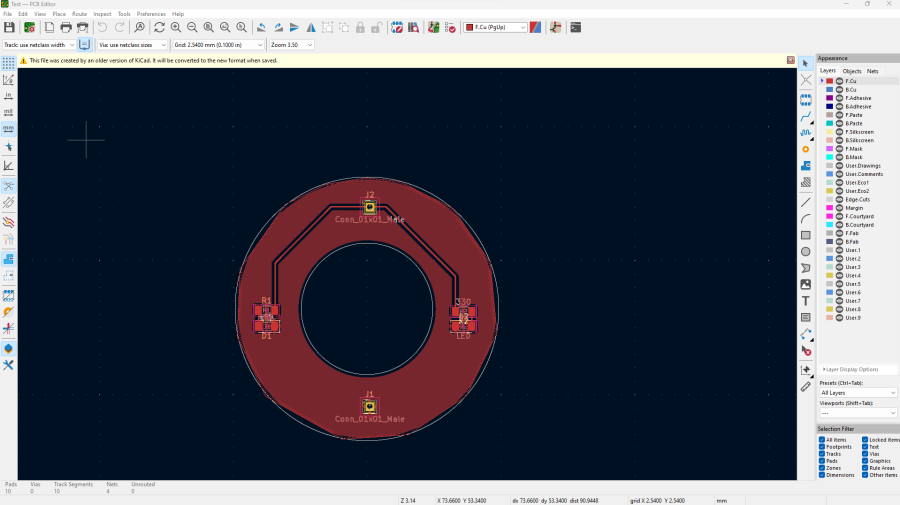Image resolution: width=900 pixels, height=505 pixels.
Task: Uncheck the Tracks selection filter
Action: coord(822,454)
